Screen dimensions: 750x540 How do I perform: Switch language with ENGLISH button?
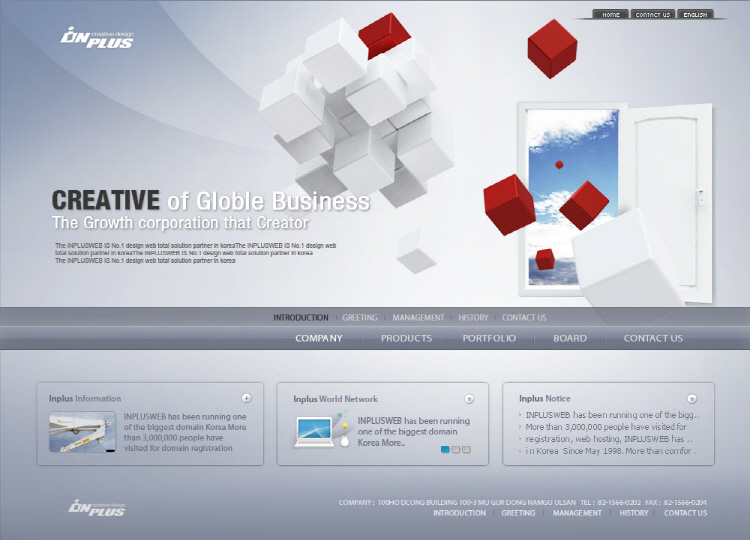click(x=695, y=14)
